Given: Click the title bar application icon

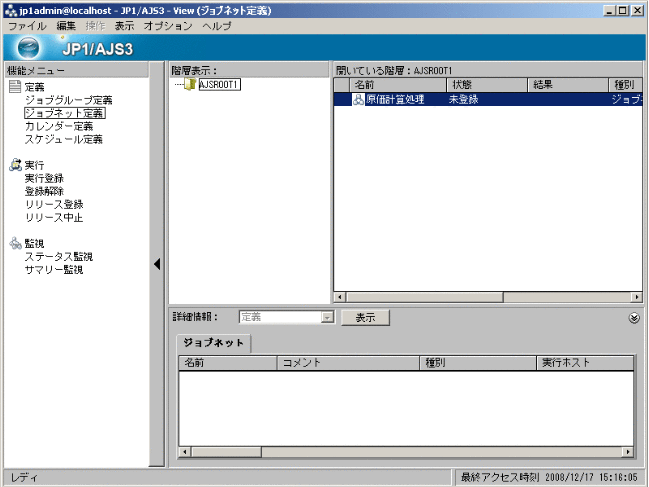Looking at the screenshot, I should point(11,10).
